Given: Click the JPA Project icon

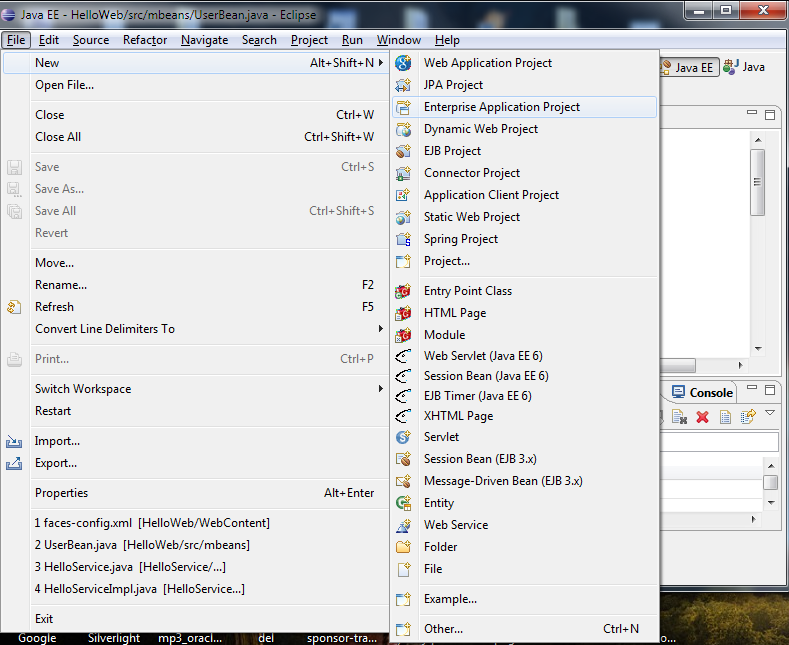Looking at the screenshot, I should point(403,85).
